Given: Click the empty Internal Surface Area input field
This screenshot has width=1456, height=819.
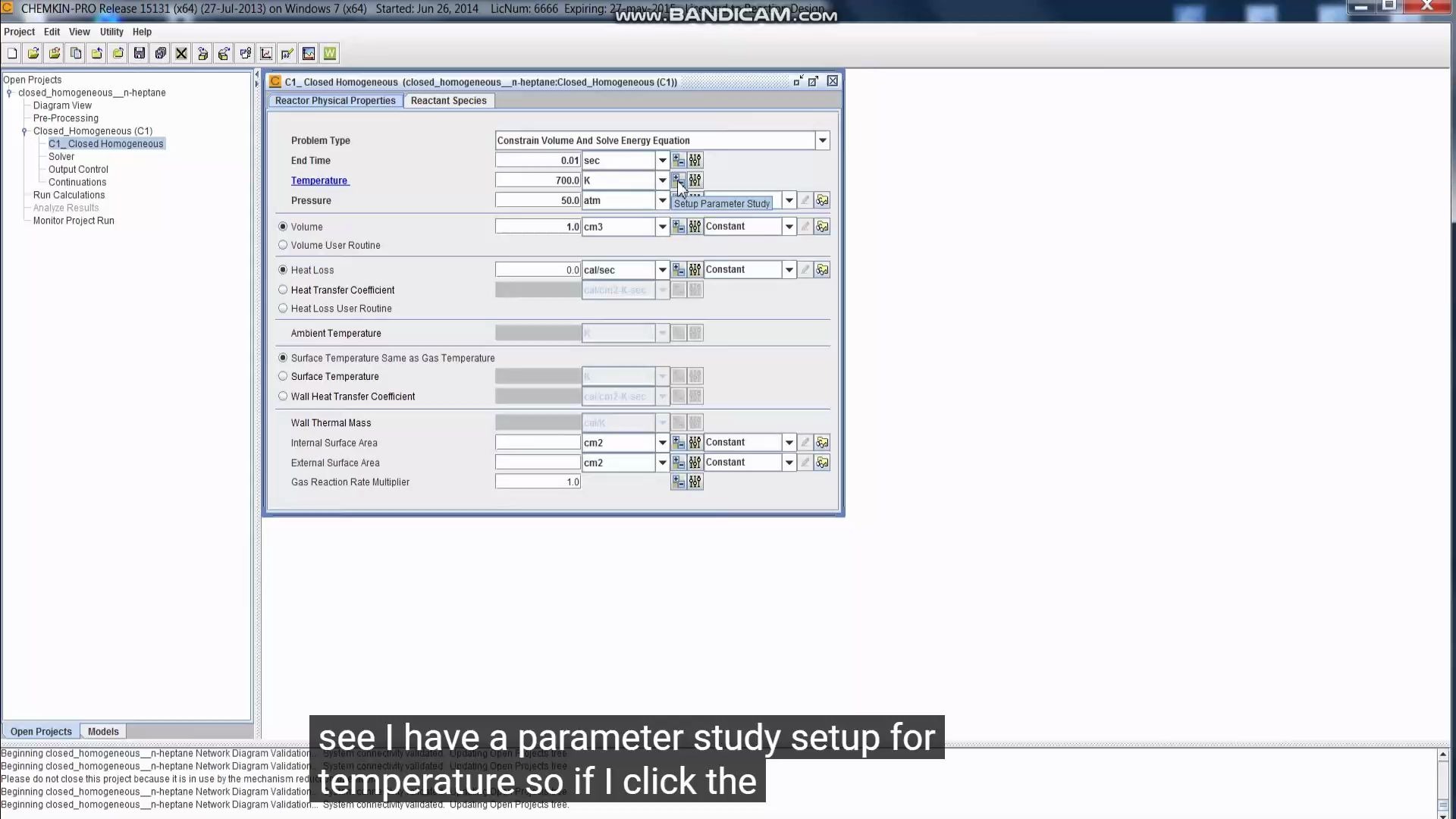Looking at the screenshot, I should click(538, 442).
